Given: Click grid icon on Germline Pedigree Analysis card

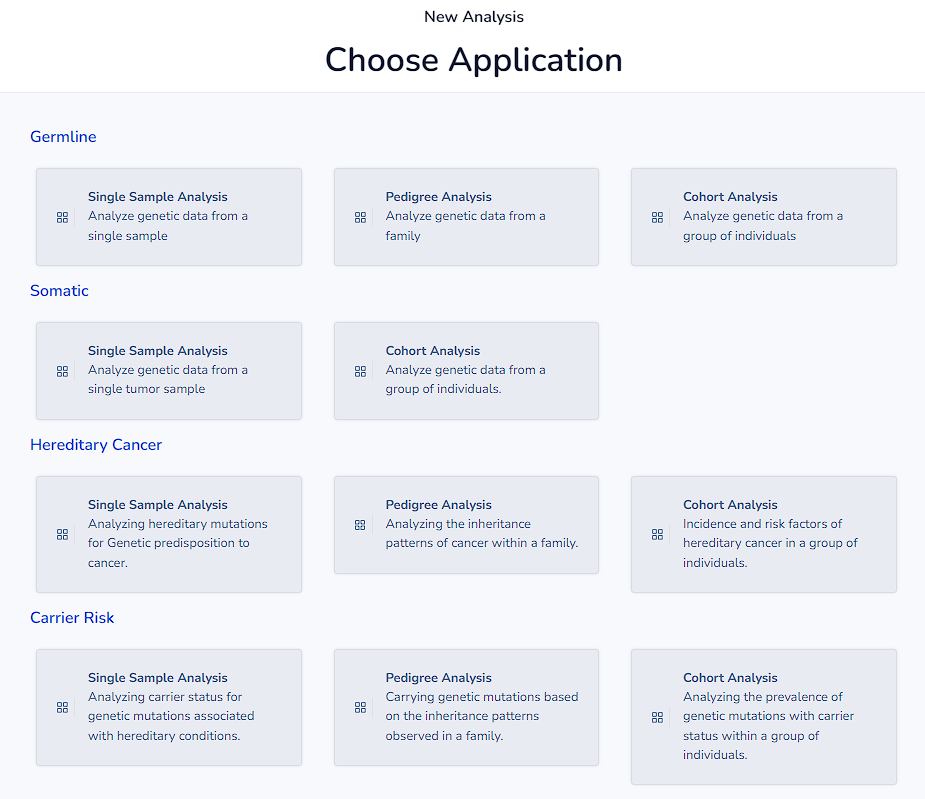Looking at the screenshot, I should (x=360, y=217).
